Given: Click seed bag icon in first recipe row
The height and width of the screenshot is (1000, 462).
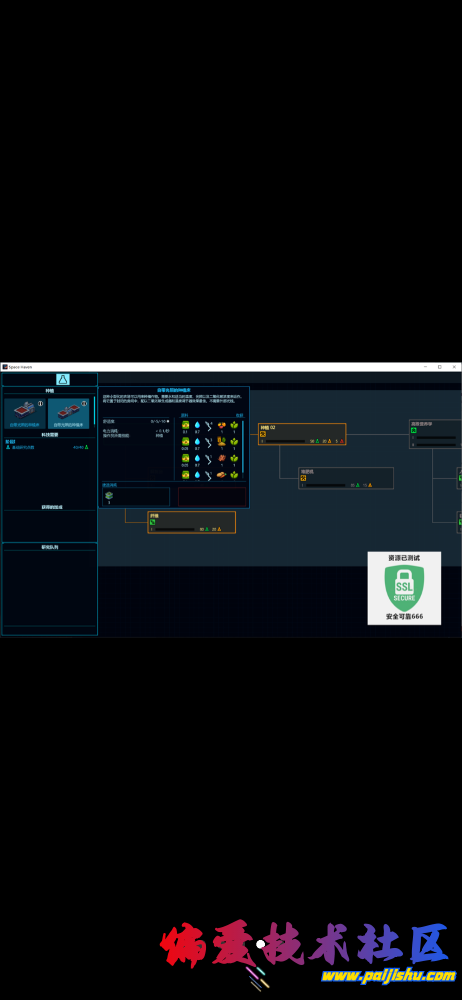Looking at the screenshot, I should click(x=186, y=425).
